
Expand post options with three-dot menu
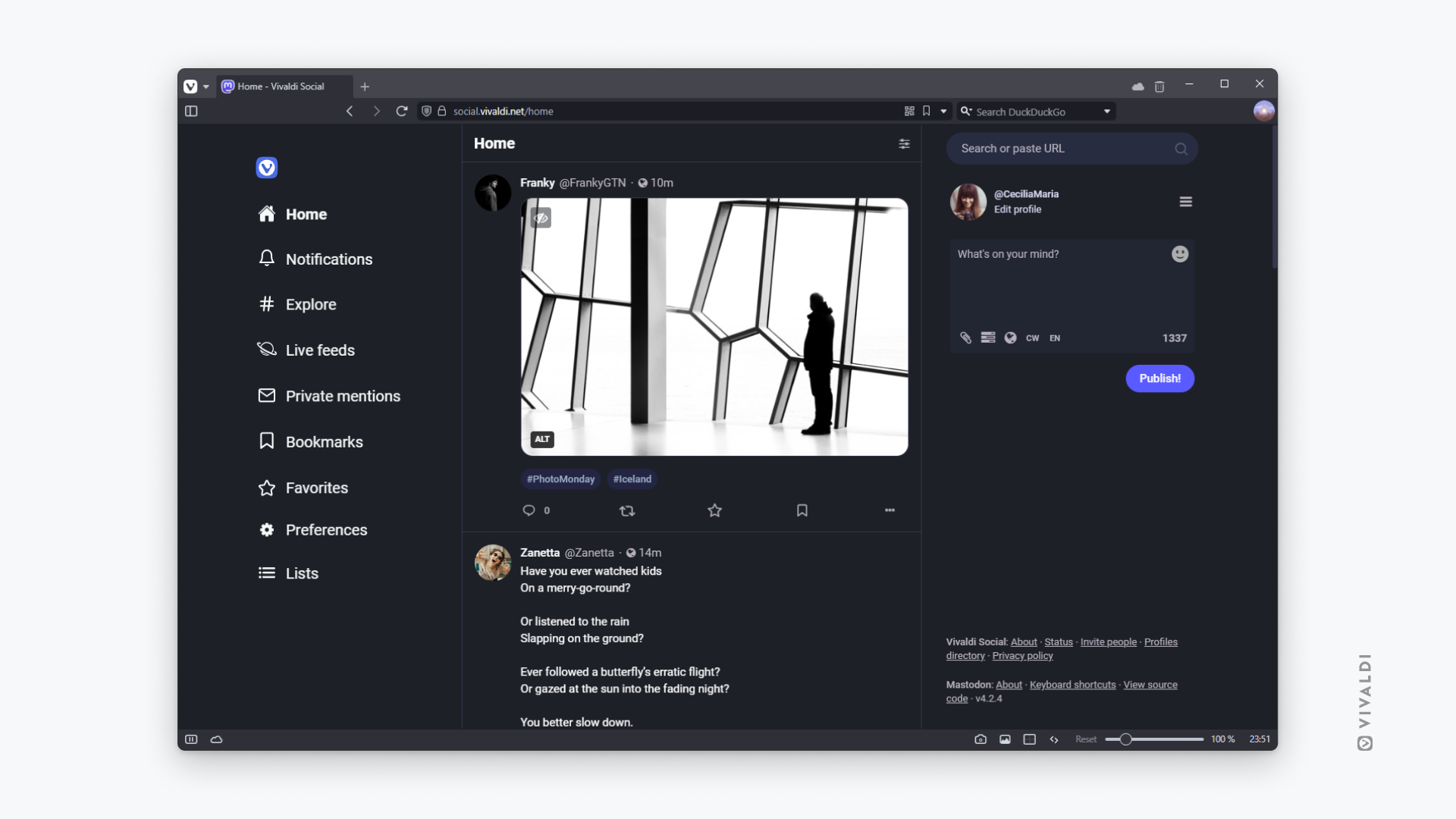click(x=889, y=510)
